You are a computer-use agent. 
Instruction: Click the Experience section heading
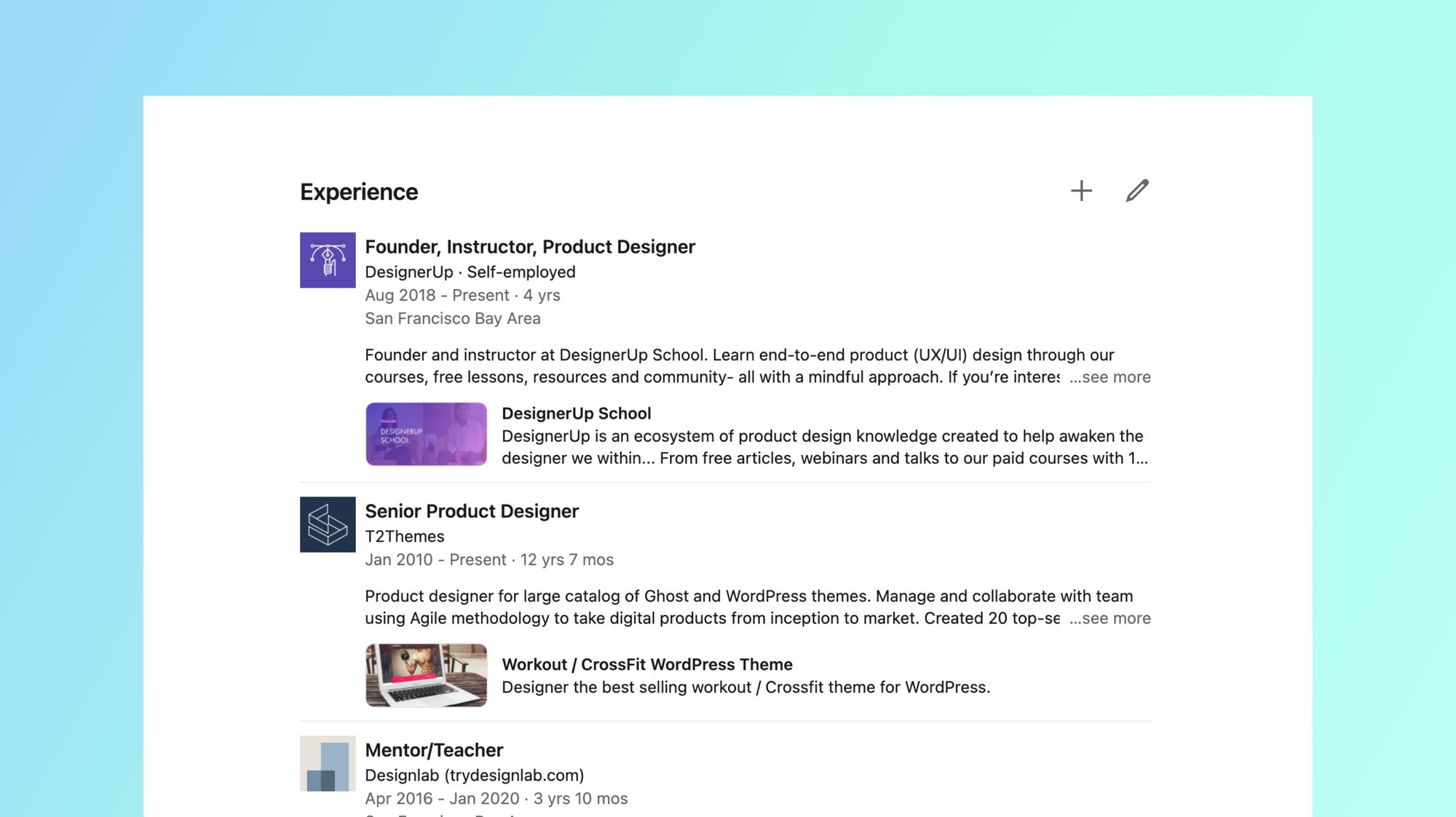pyautogui.click(x=359, y=192)
